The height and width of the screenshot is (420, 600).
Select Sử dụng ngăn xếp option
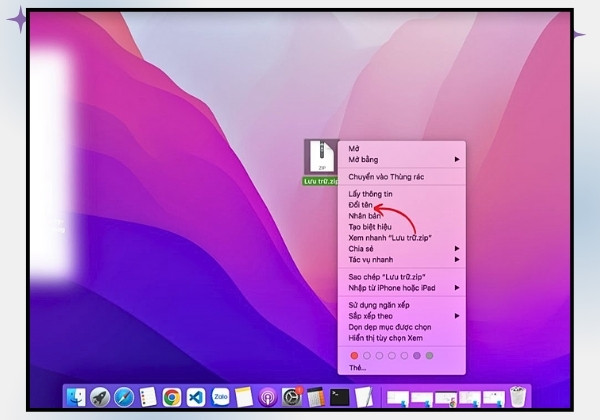click(379, 305)
